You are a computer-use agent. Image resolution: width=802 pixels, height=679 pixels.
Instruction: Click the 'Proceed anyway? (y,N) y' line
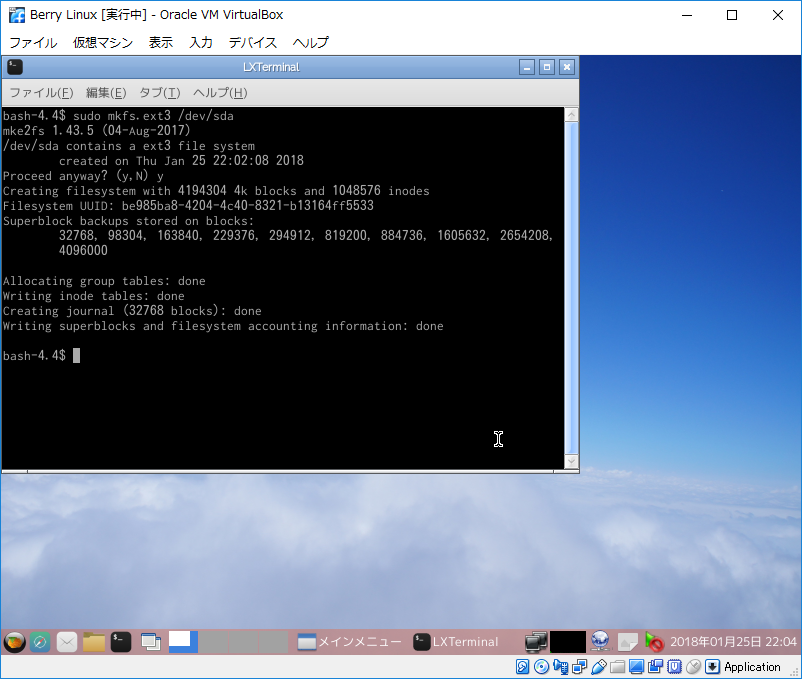click(x=83, y=176)
